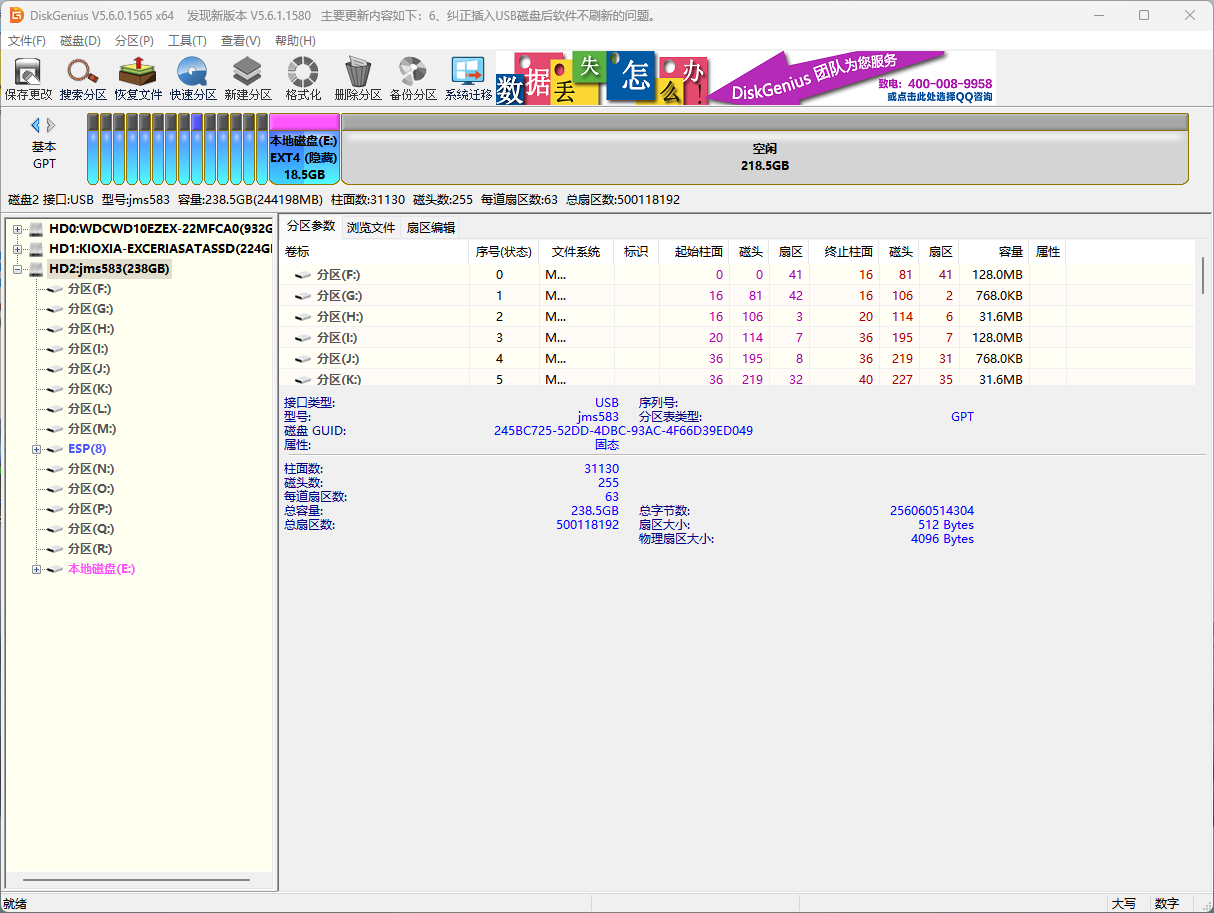Expand the HD0:WDCWD10EZEX disk tree node
Screen dimensions: 1214x913
tap(17, 229)
